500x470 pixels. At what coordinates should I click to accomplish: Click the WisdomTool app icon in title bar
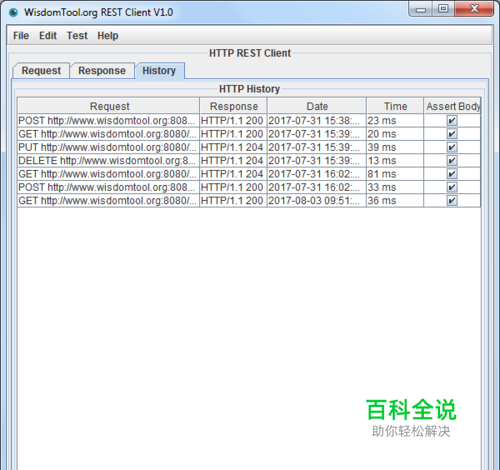point(13,13)
